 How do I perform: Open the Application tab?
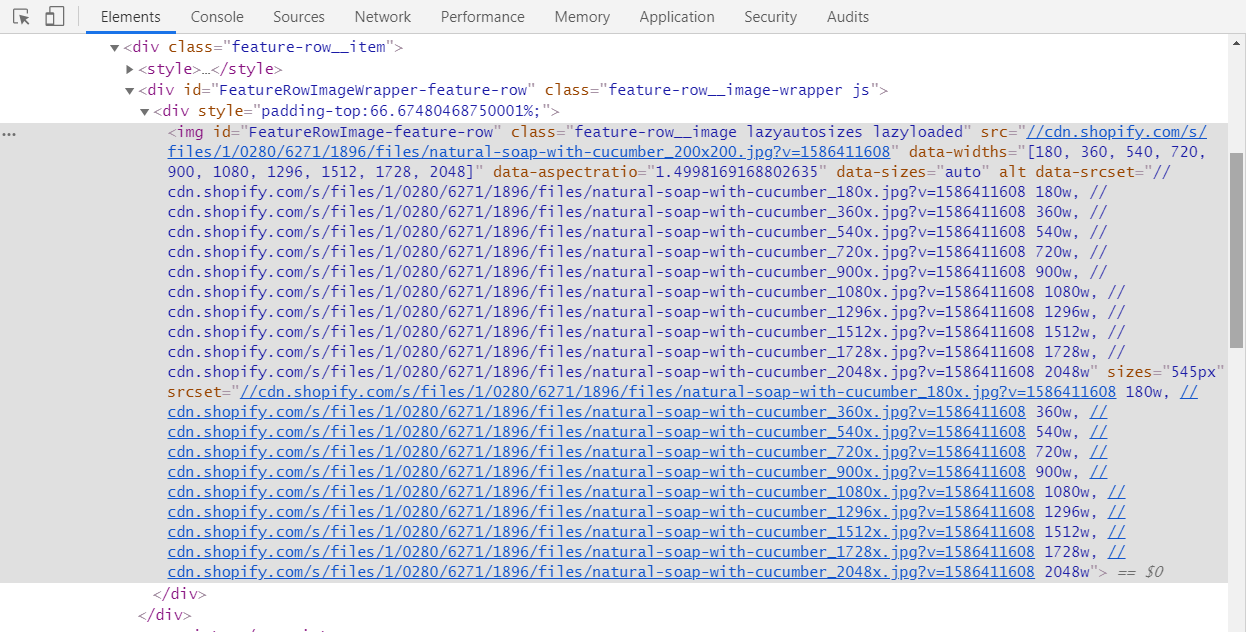[677, 16]
